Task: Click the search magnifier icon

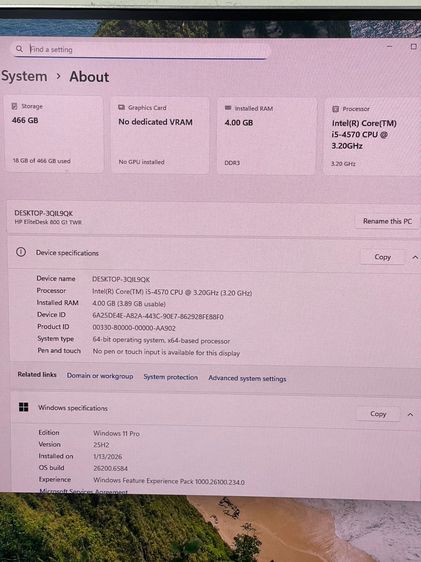Action: [x=19, y=49]
